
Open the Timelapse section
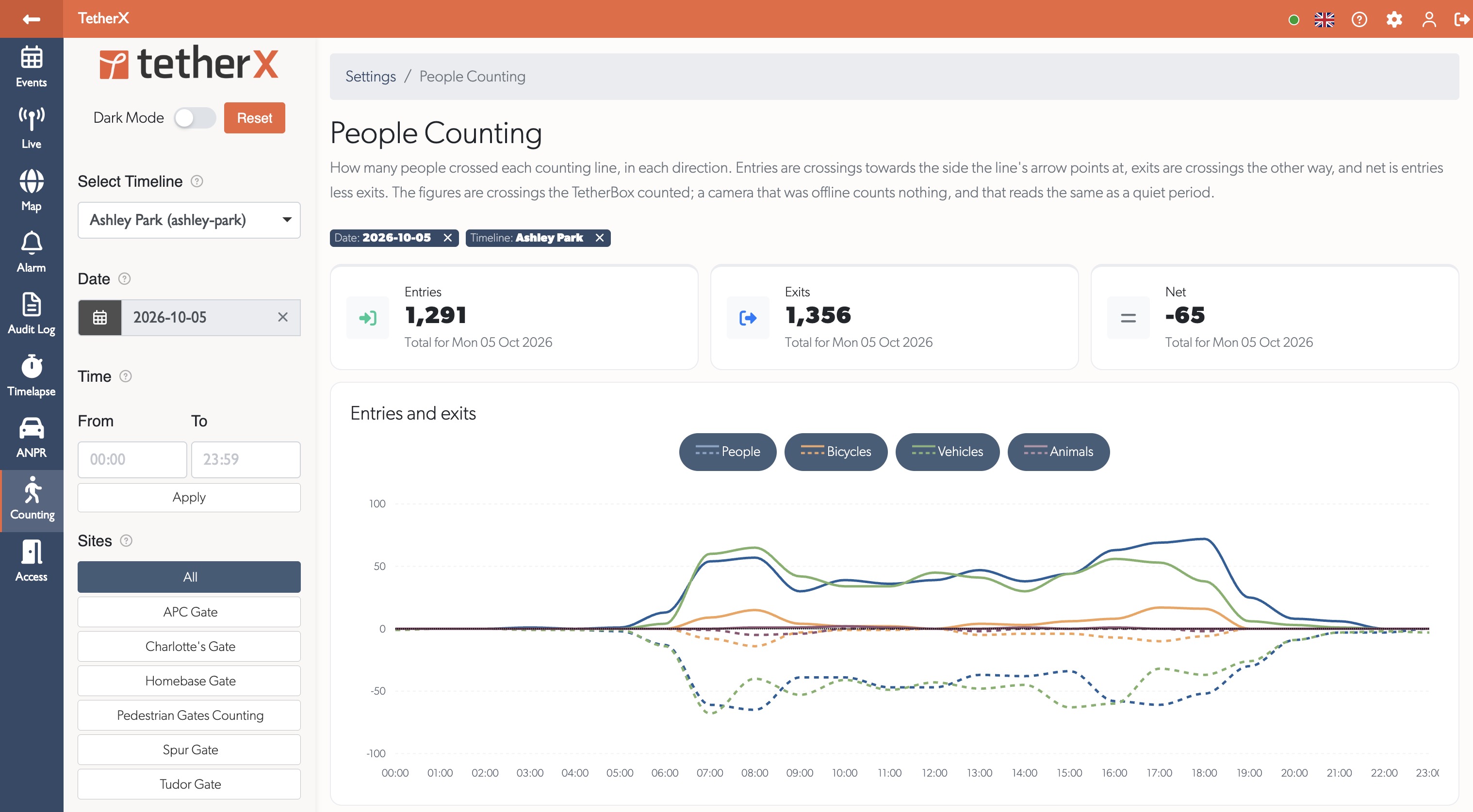32,376
